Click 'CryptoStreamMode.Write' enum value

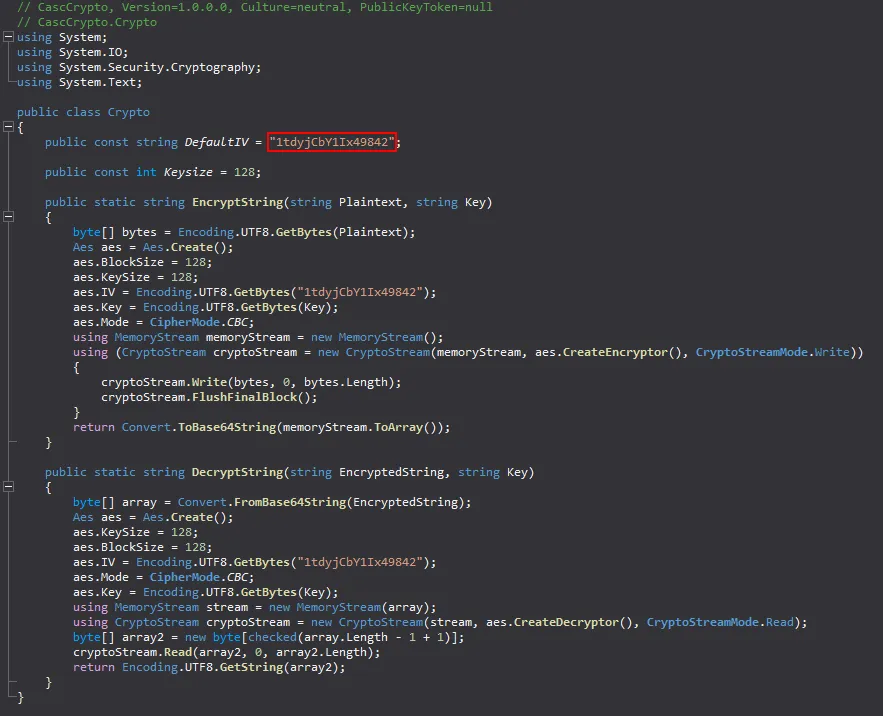773,352
